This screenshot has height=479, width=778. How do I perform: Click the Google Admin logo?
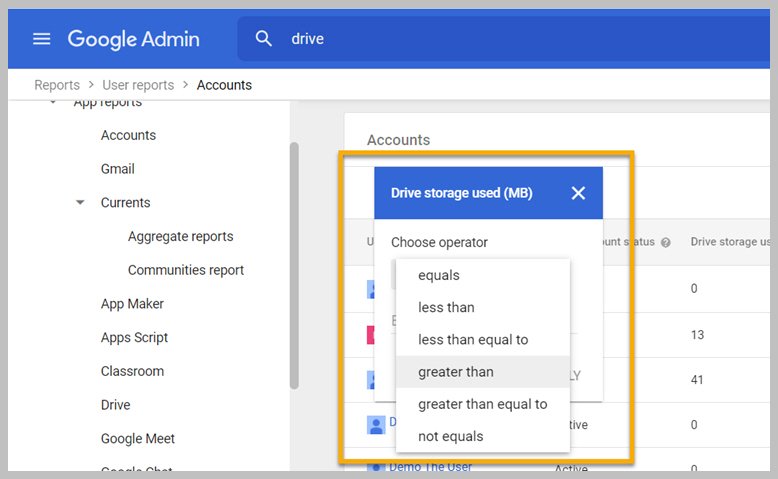click(133, 39)
